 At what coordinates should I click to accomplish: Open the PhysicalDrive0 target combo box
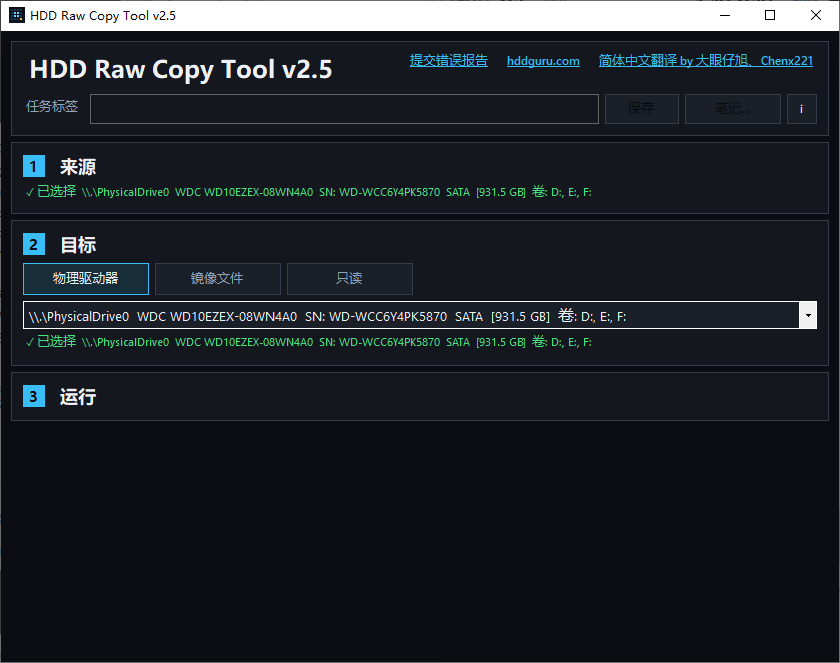point(400,315)
